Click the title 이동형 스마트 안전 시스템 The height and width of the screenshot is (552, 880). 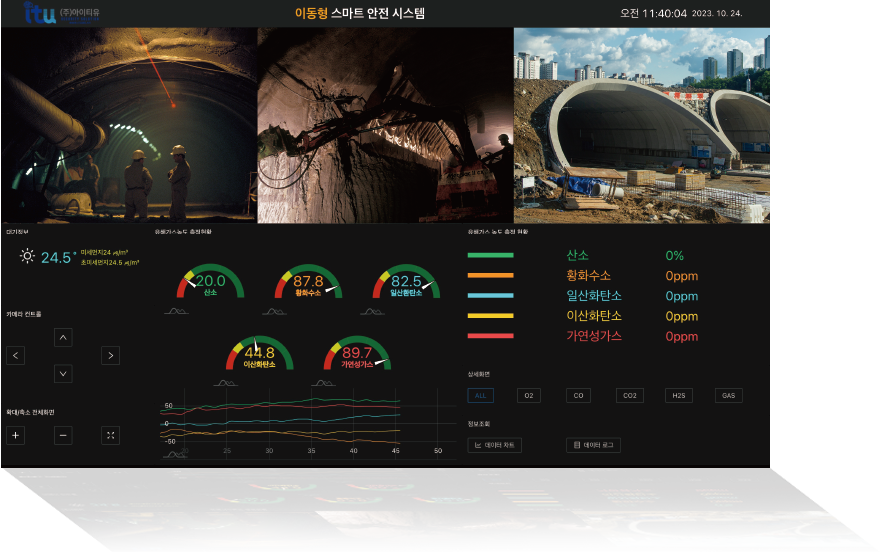coord(360,13)
